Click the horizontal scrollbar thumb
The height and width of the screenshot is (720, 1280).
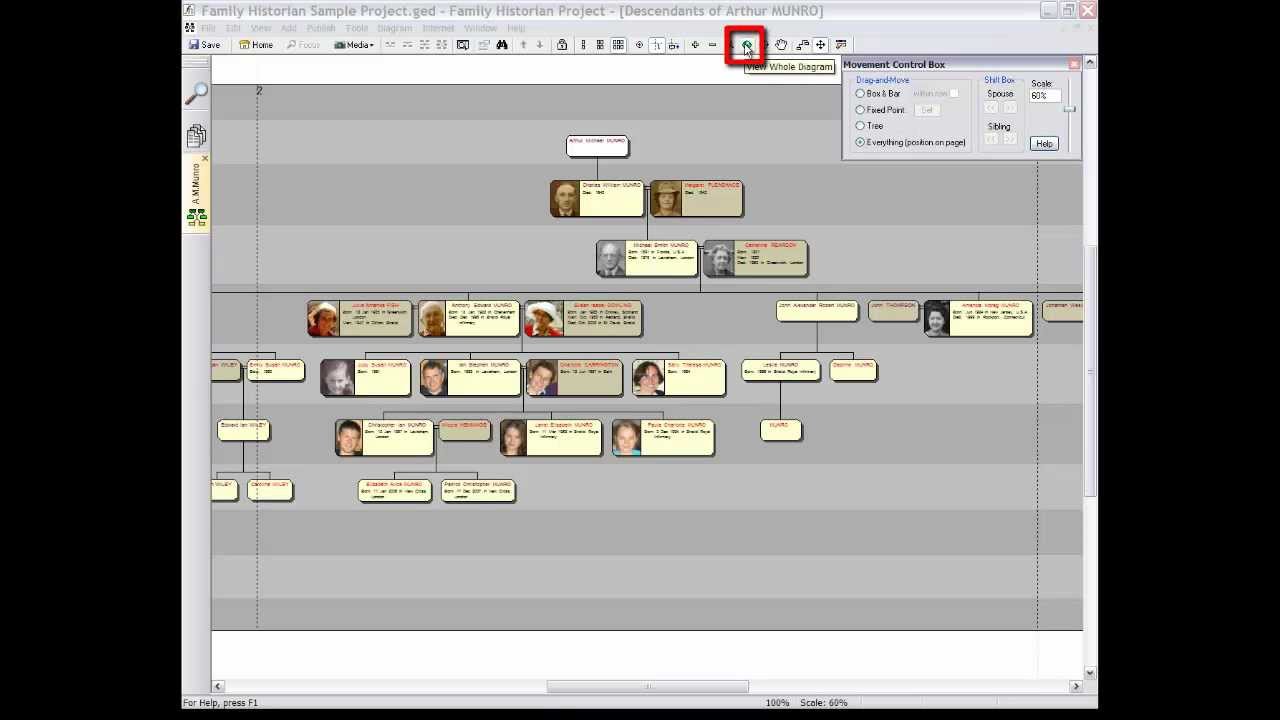[x=647, y=686]
